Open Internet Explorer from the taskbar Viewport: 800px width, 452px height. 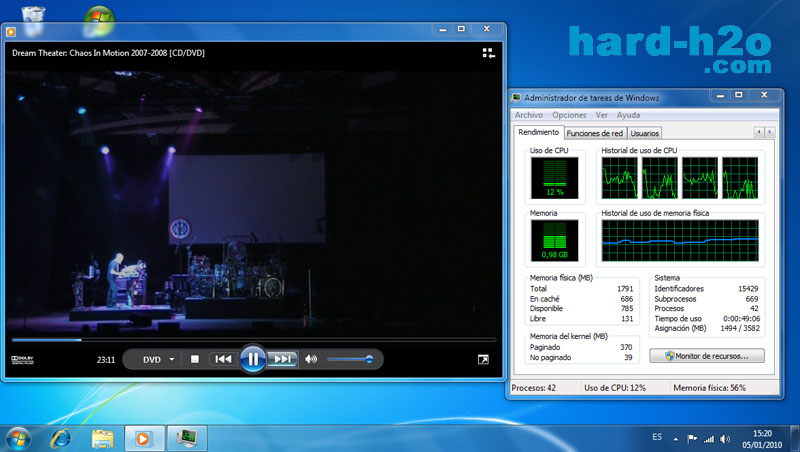pyautogui.click(x=61, y=437)
